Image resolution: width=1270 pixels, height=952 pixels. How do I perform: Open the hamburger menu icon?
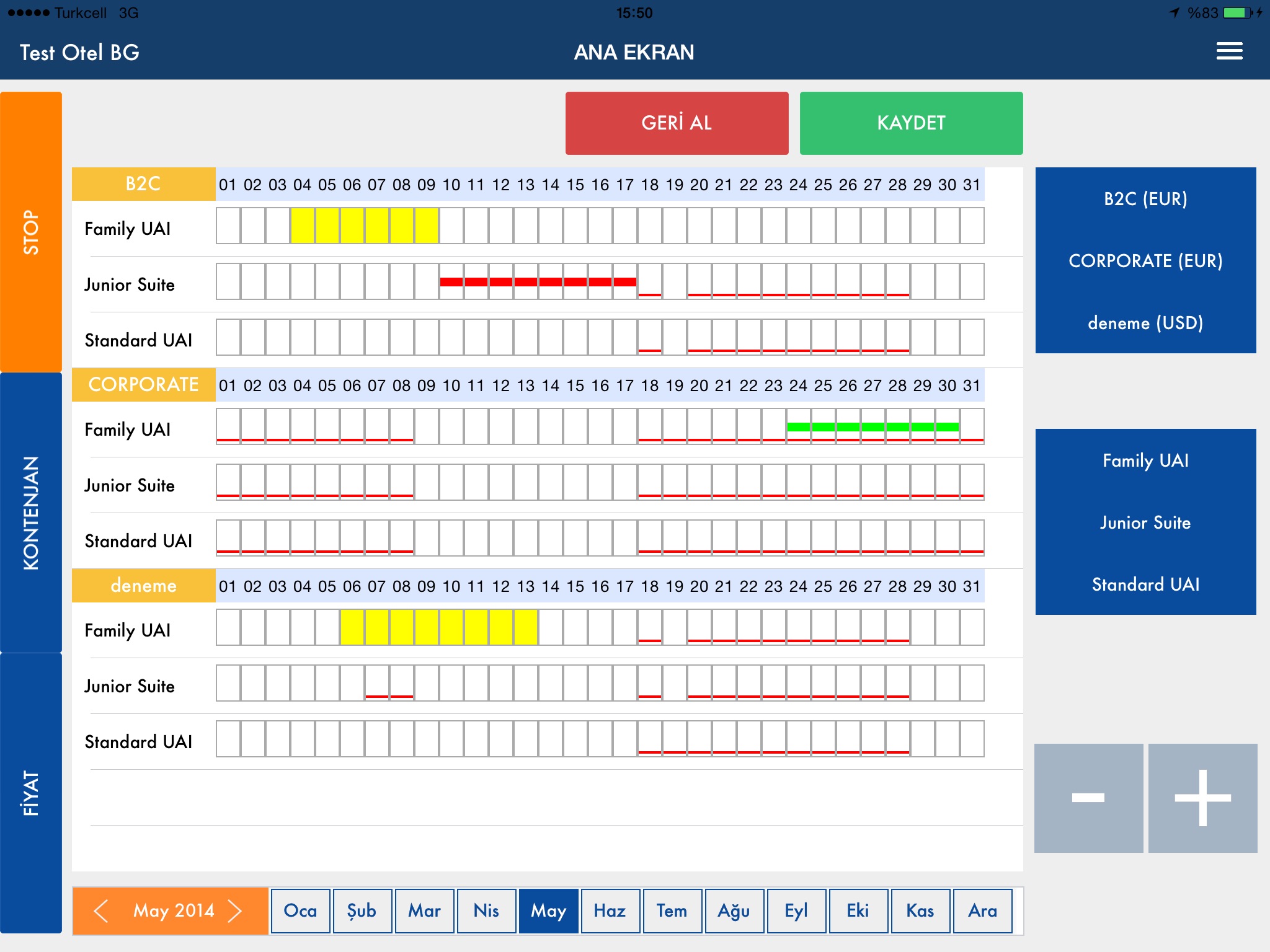1229,51
